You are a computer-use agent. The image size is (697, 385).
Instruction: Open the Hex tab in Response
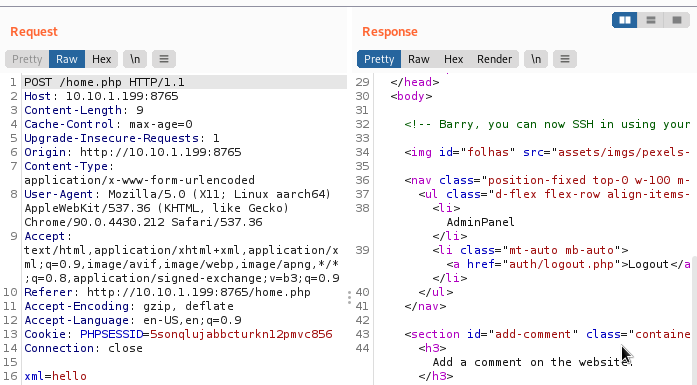coord(453,59)
